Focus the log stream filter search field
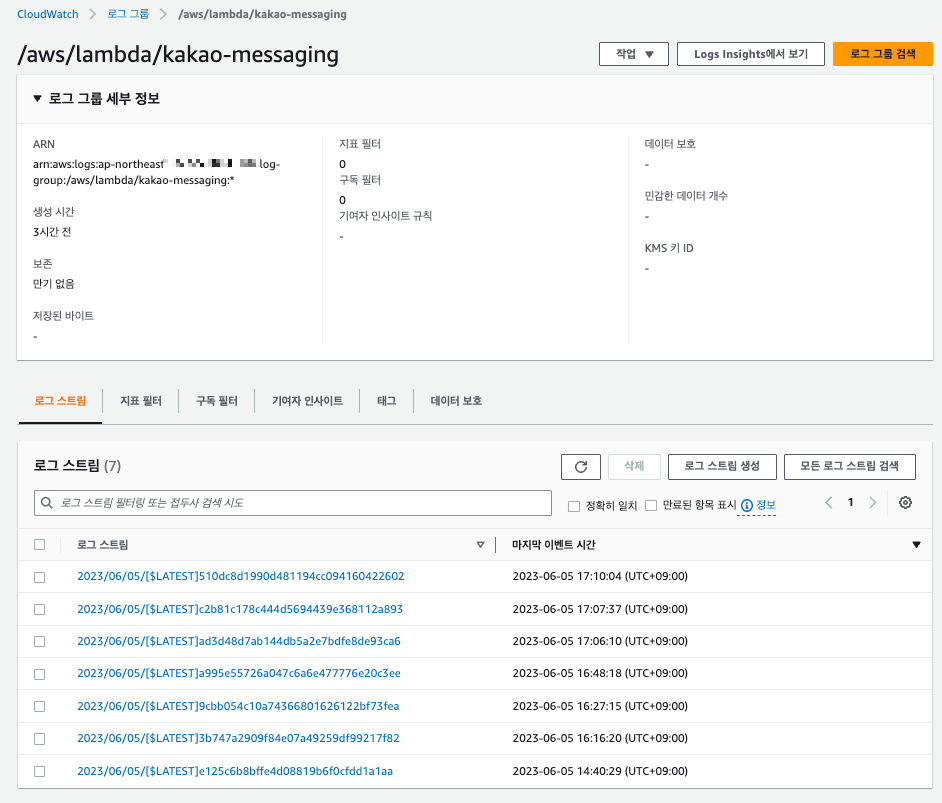 (293, 503)
